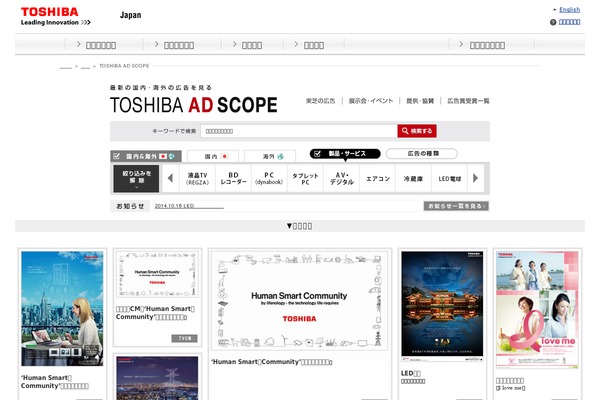The height and width of the screenshot is (400, 600).
Task: Open the pink ribbon love me ad thumbnail
Action: coord(537,310)
